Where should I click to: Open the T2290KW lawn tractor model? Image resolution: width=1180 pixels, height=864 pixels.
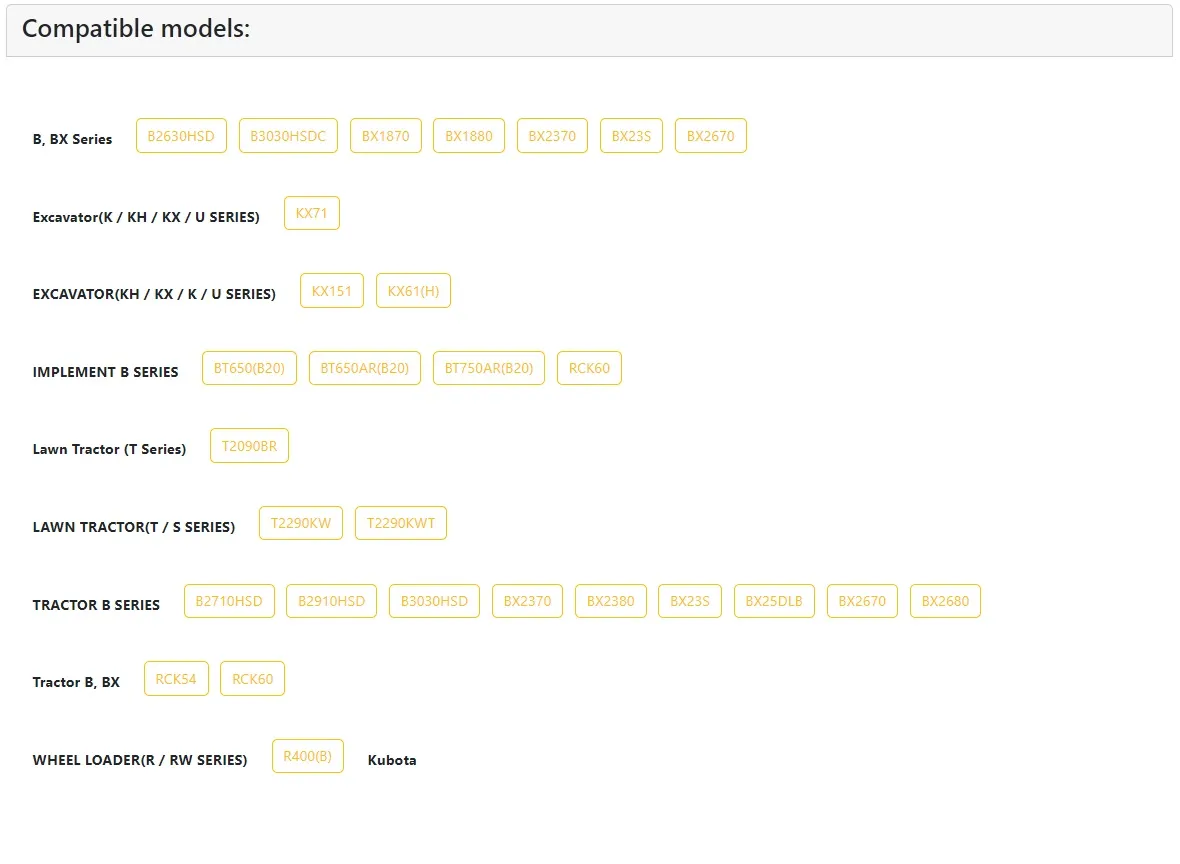tap(300, 523)
